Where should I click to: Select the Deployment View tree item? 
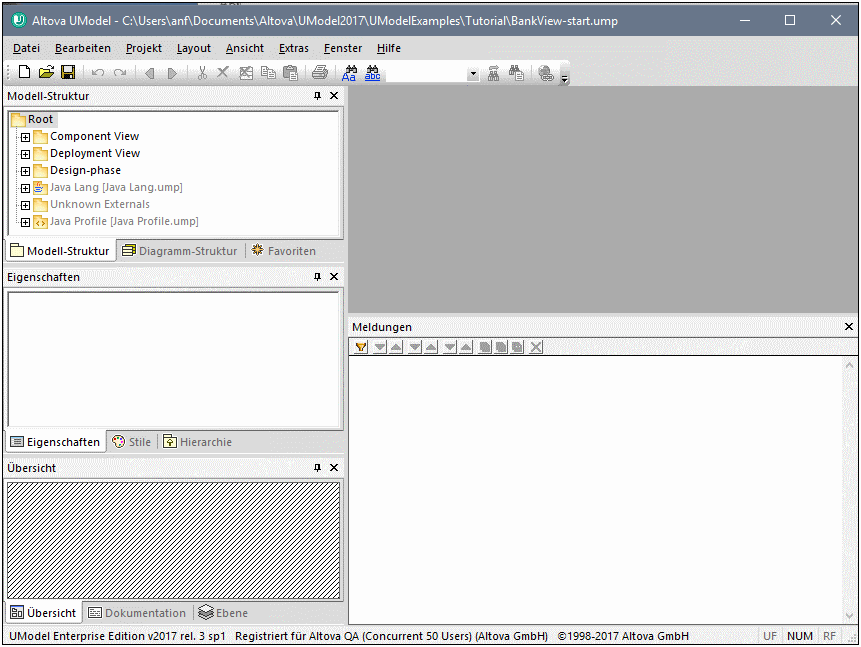pyautogui.click(x=95, y=154)
